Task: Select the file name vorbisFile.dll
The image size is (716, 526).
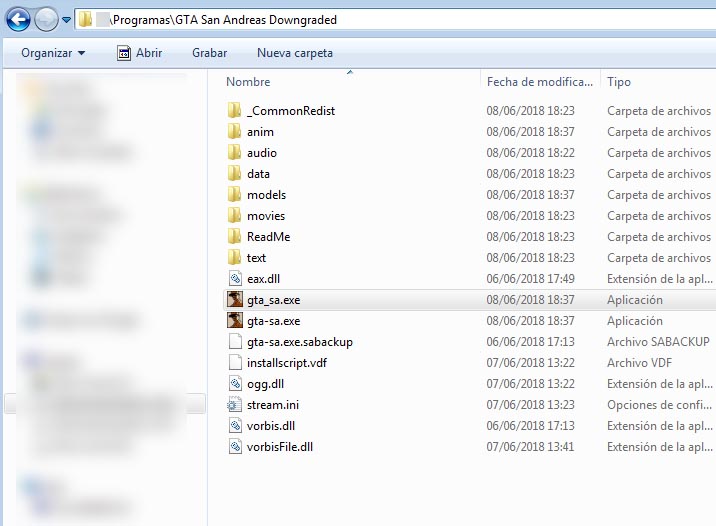Action: [280, 447]
